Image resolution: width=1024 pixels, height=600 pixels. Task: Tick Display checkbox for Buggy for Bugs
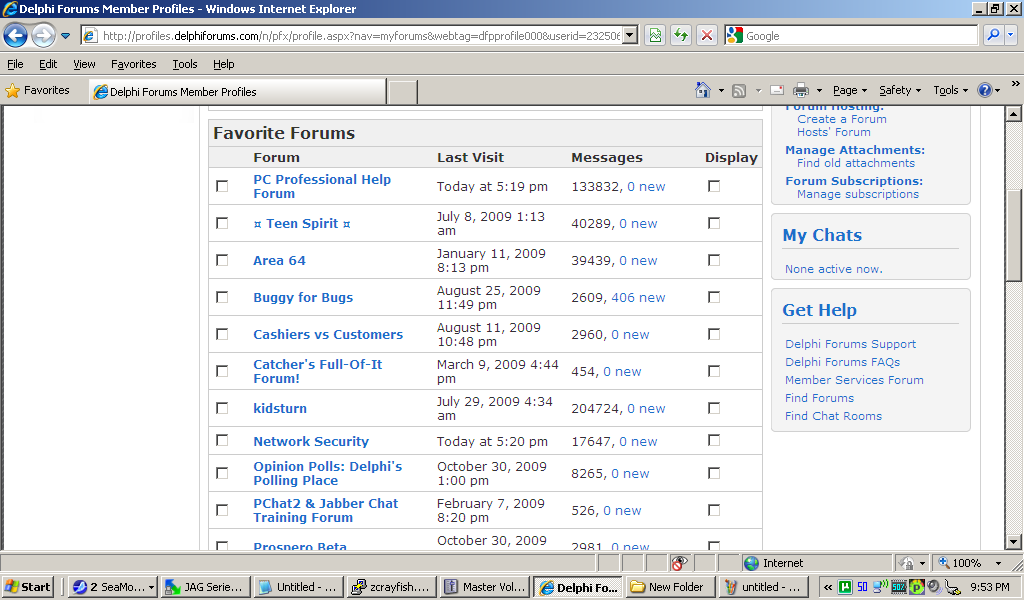coord(714,297)
